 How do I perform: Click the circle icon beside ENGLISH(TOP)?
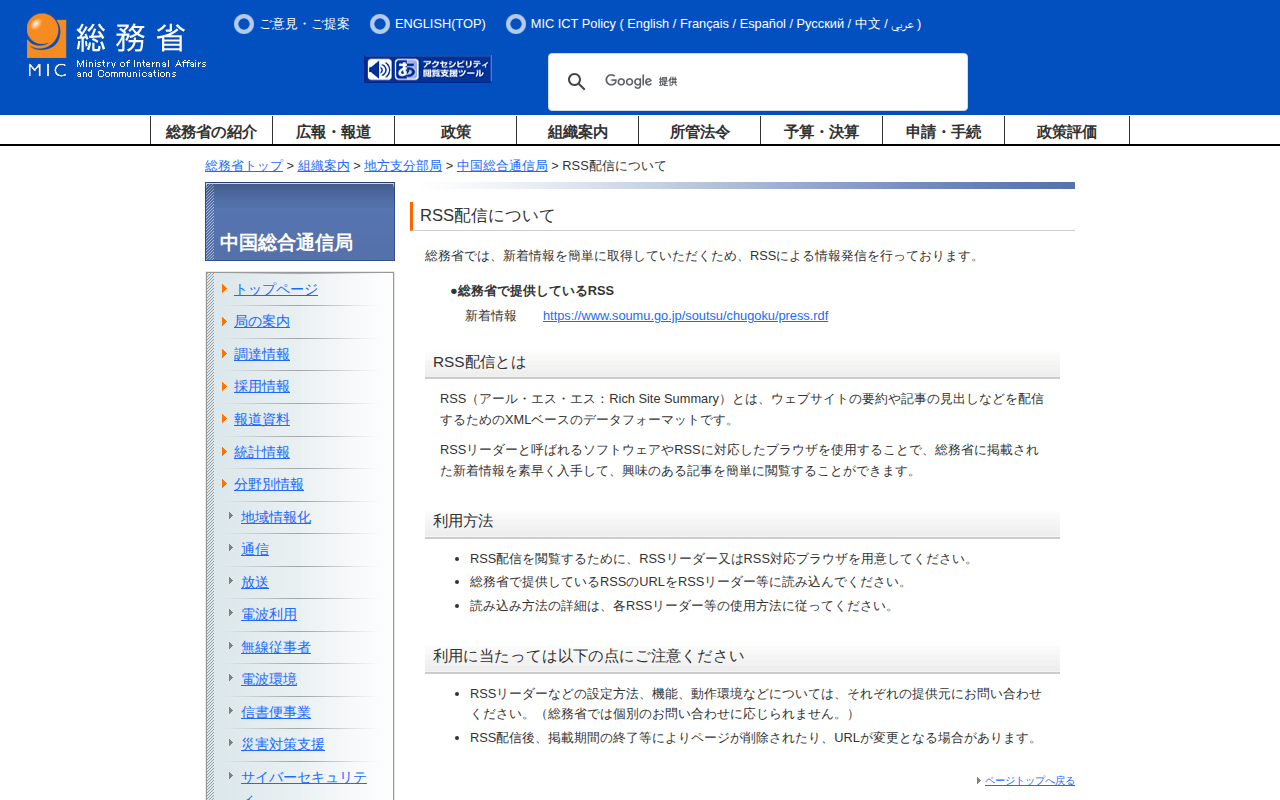coord(380,24)
